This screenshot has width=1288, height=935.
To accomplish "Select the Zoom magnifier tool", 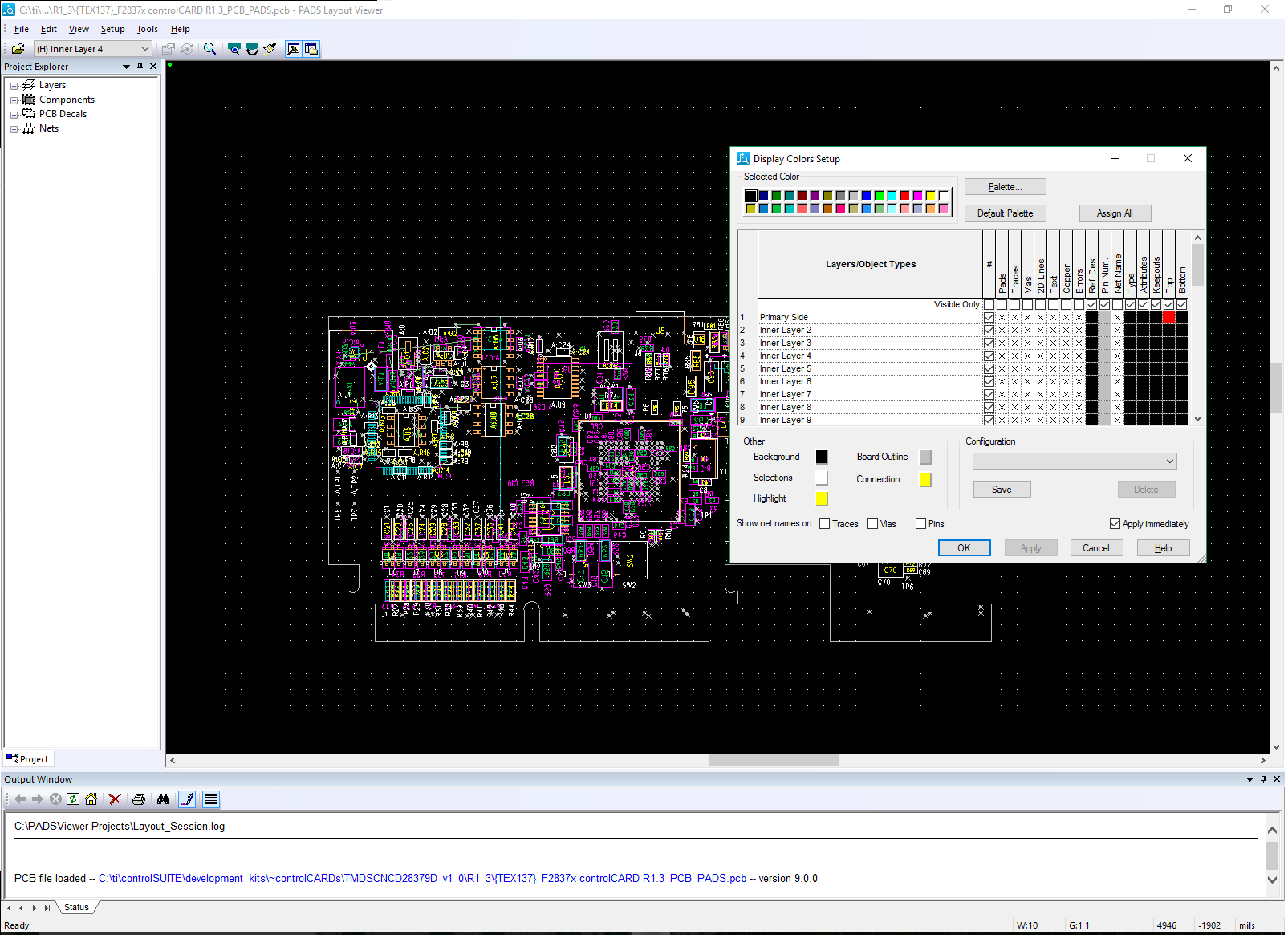I will (209, 48).
